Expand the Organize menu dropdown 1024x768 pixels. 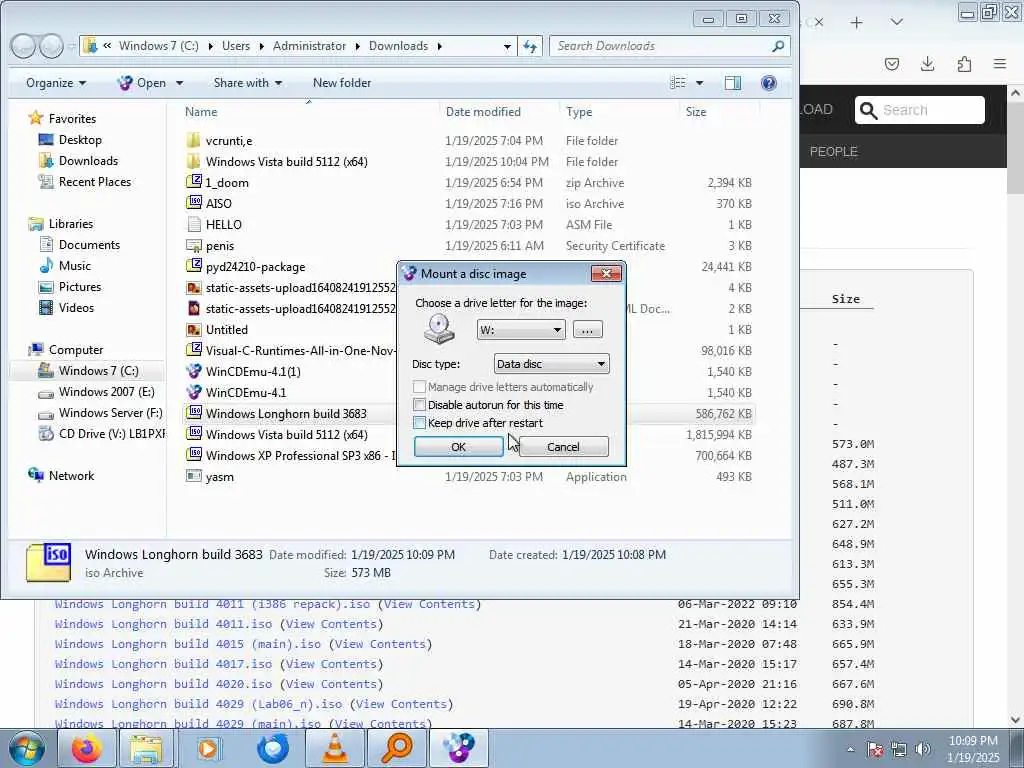[56, 83]
